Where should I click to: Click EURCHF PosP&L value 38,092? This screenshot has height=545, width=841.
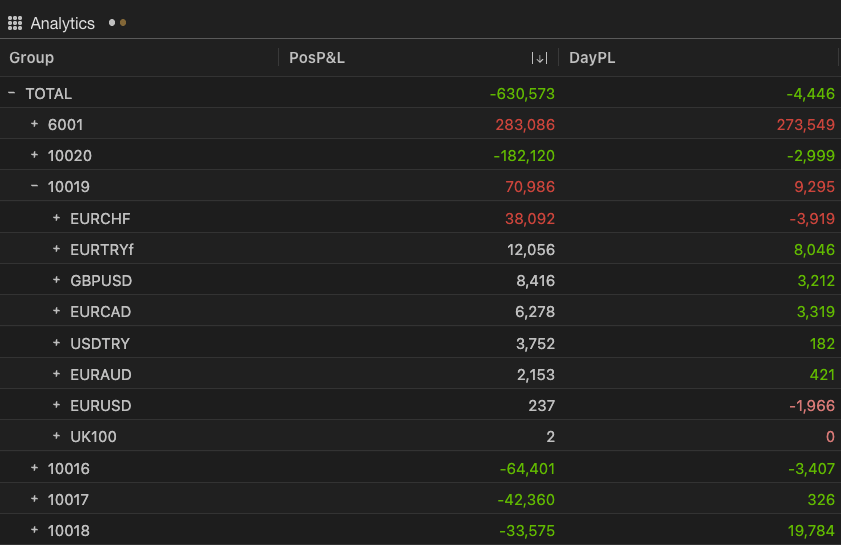[x=530, y=219]
